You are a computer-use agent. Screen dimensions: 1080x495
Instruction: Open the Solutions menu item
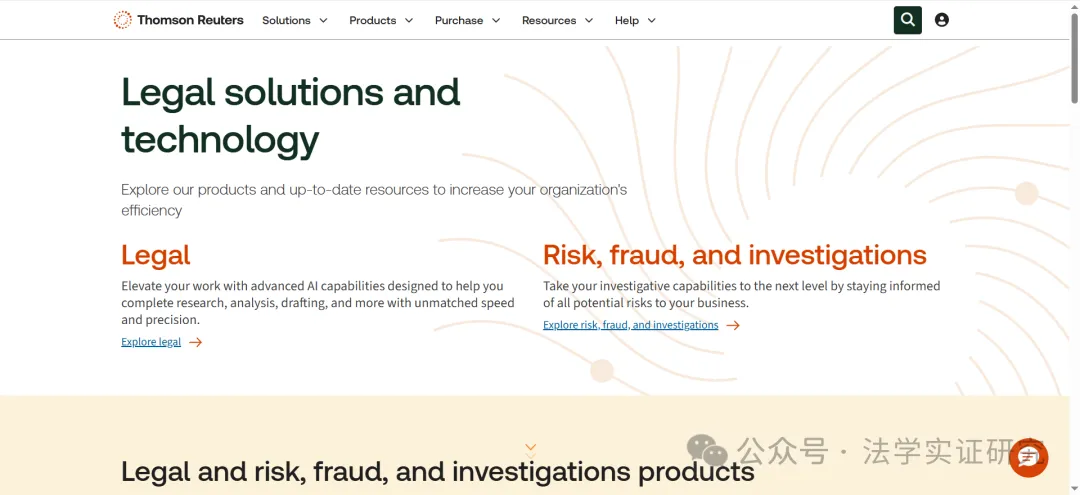coord(287,21)
